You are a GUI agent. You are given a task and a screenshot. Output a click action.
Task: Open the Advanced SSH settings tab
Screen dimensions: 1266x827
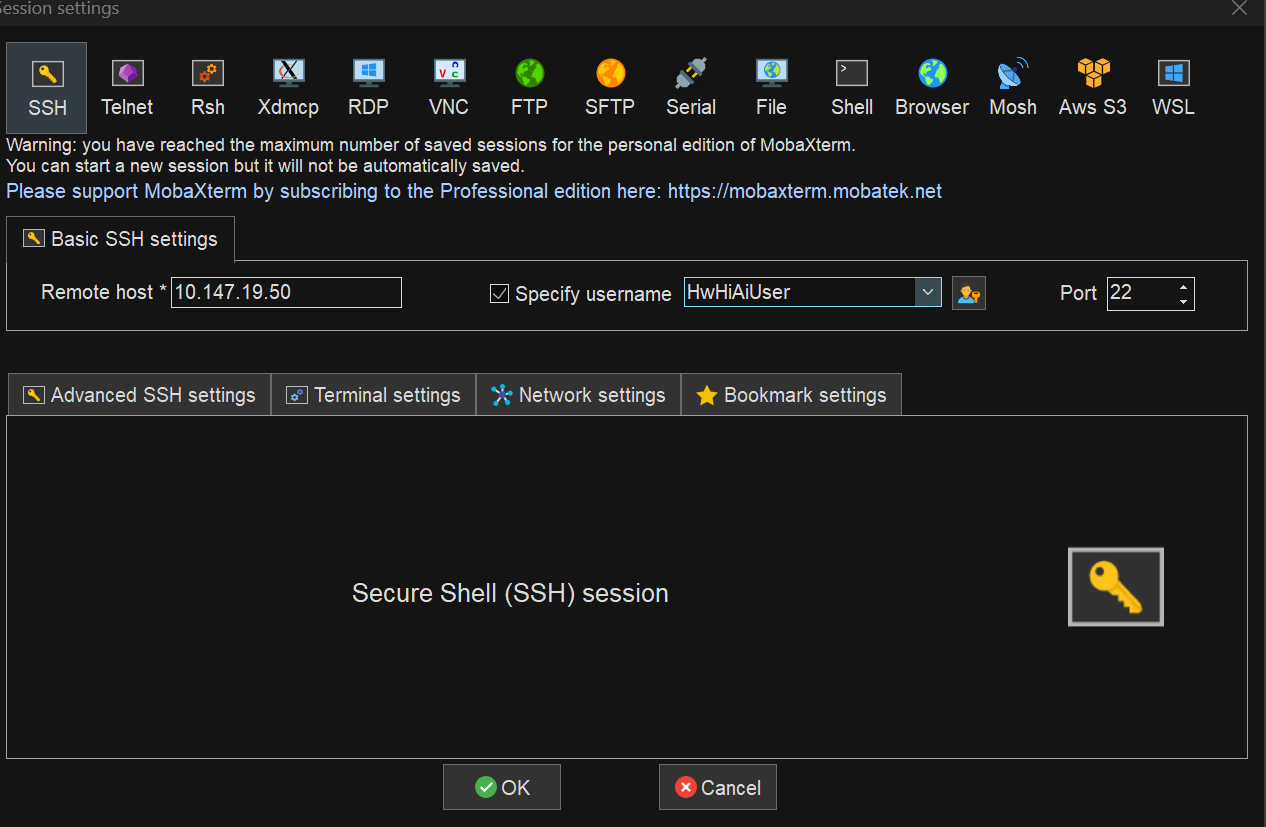point(140,395)
